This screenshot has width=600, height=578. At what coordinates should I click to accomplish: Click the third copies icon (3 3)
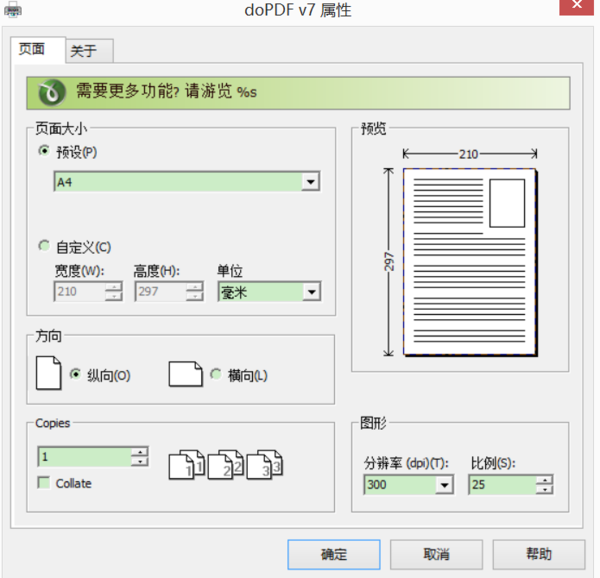tap(264, 465)
